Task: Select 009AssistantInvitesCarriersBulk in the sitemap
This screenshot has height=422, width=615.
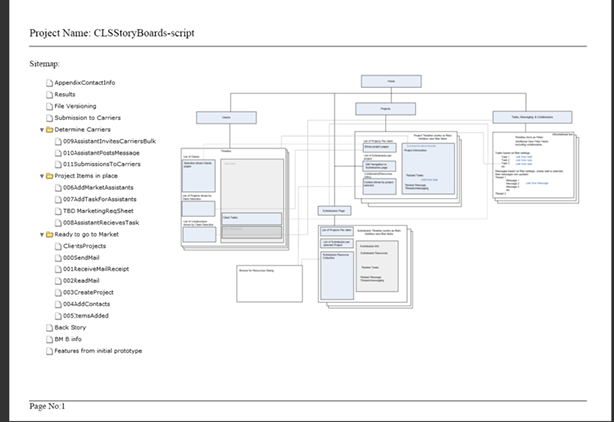Action: pos(109,141)
